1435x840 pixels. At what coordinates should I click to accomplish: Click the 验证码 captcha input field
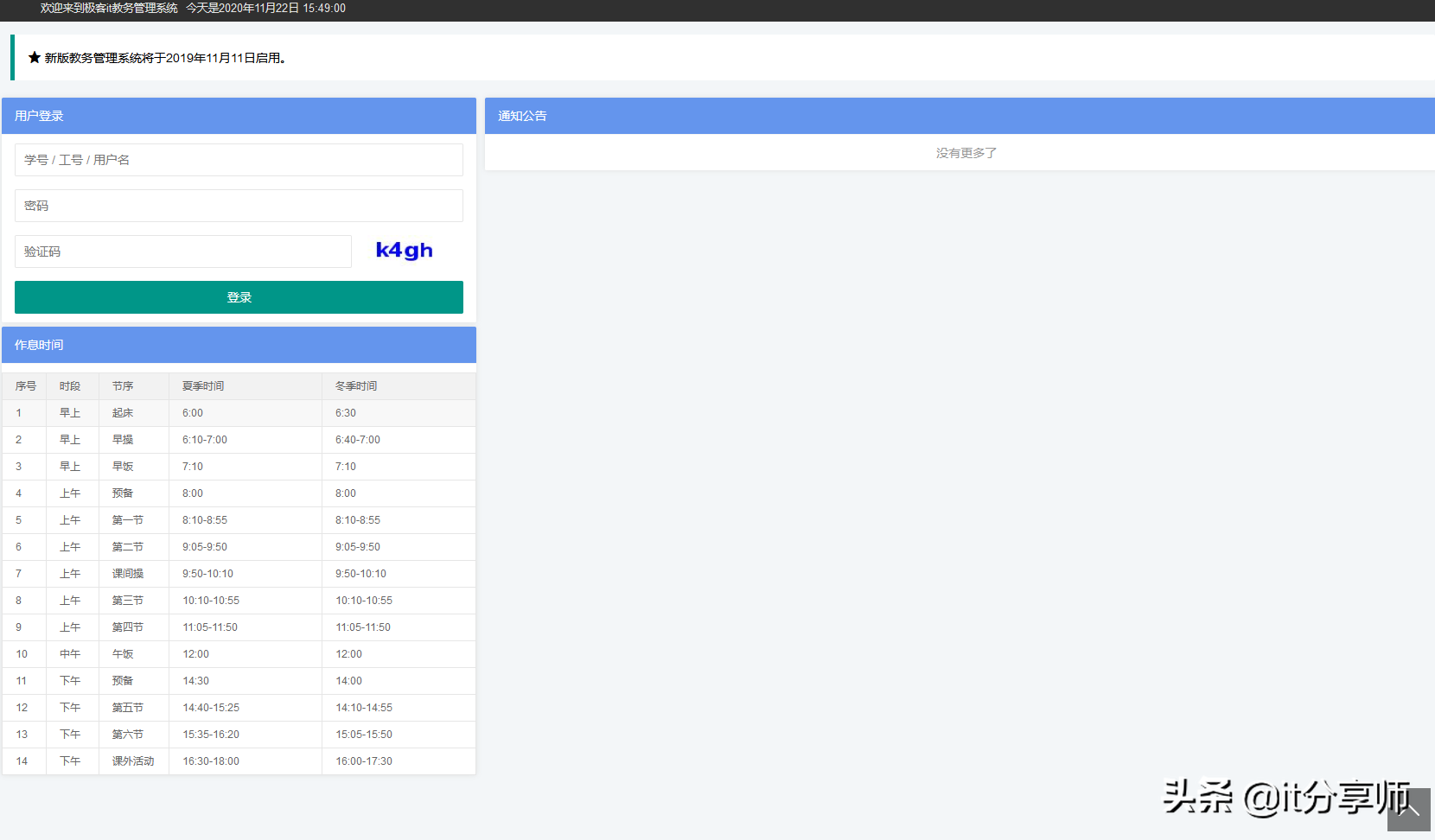[x=182, y=251]
